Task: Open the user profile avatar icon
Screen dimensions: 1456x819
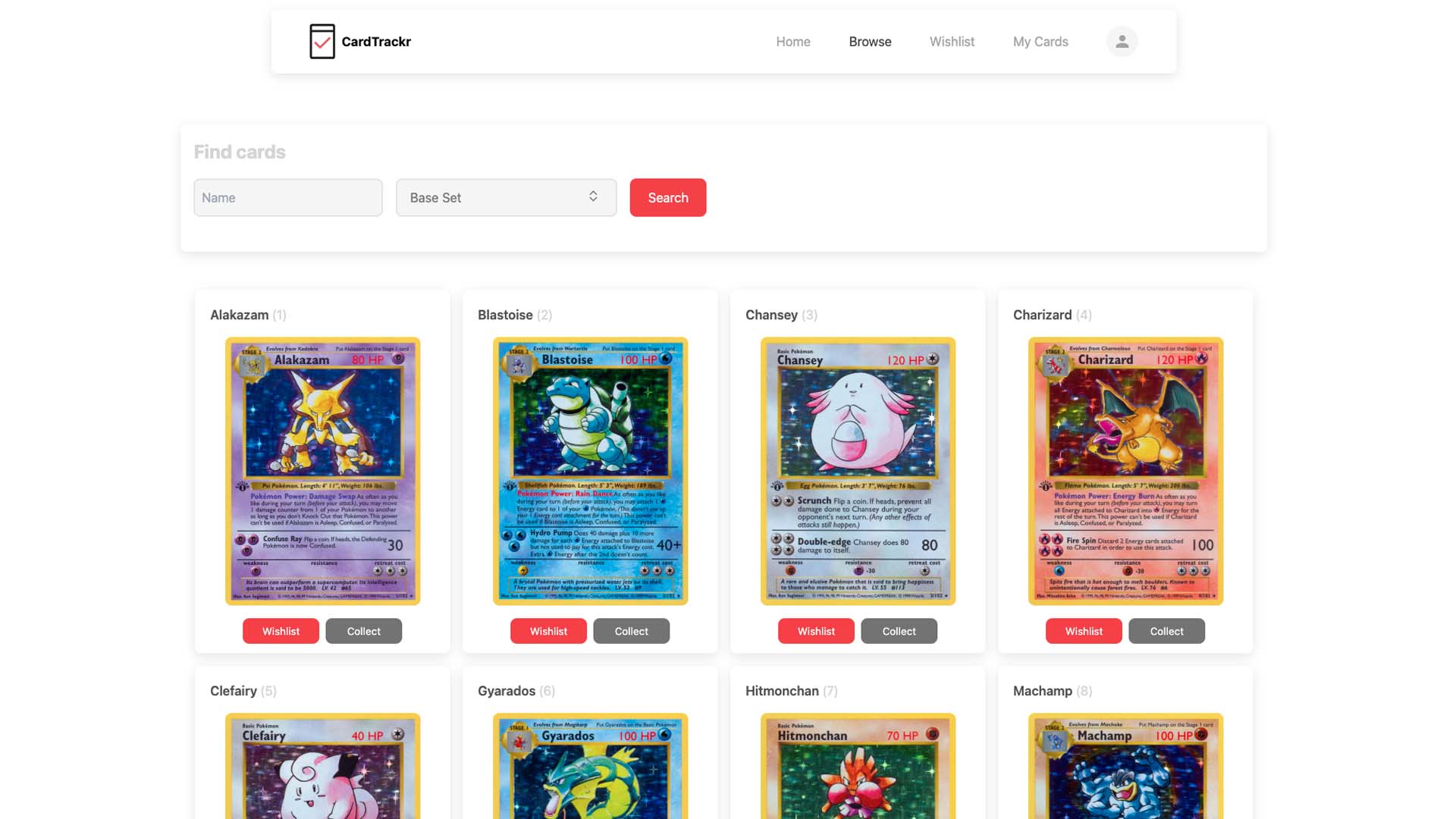Action: pyautogui.click(x=1122, y=42)
